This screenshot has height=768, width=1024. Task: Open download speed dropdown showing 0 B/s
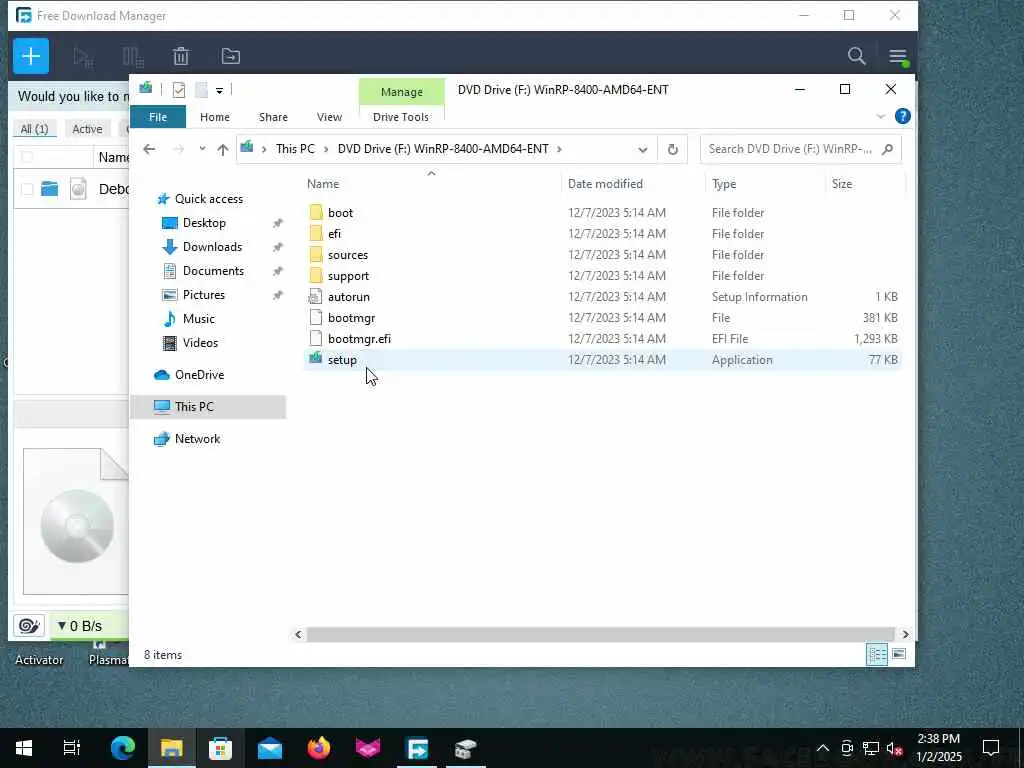(x=80, y=626)
